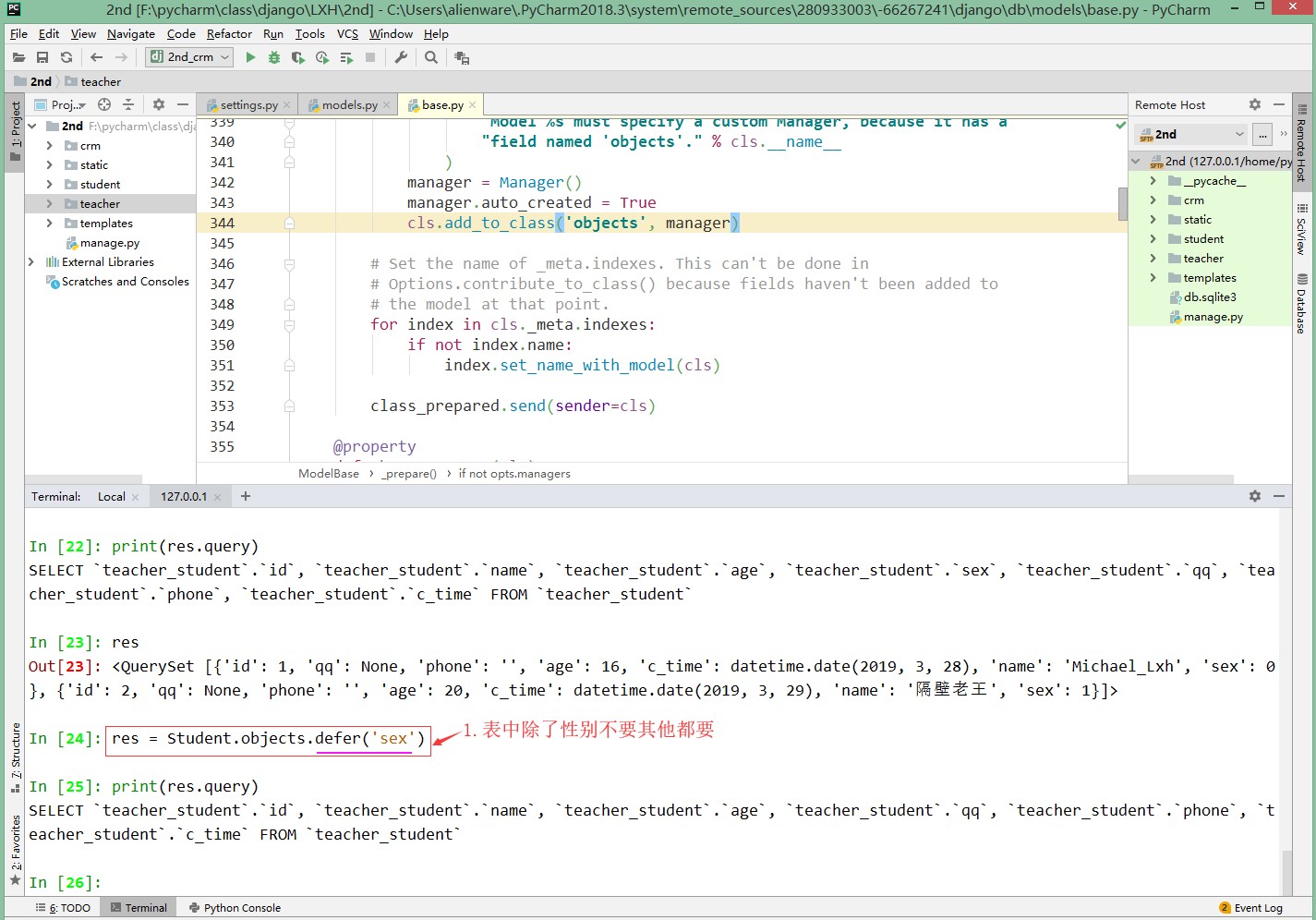Toggle the Structure side panel

pyautogui.click(x=15, y=757)
